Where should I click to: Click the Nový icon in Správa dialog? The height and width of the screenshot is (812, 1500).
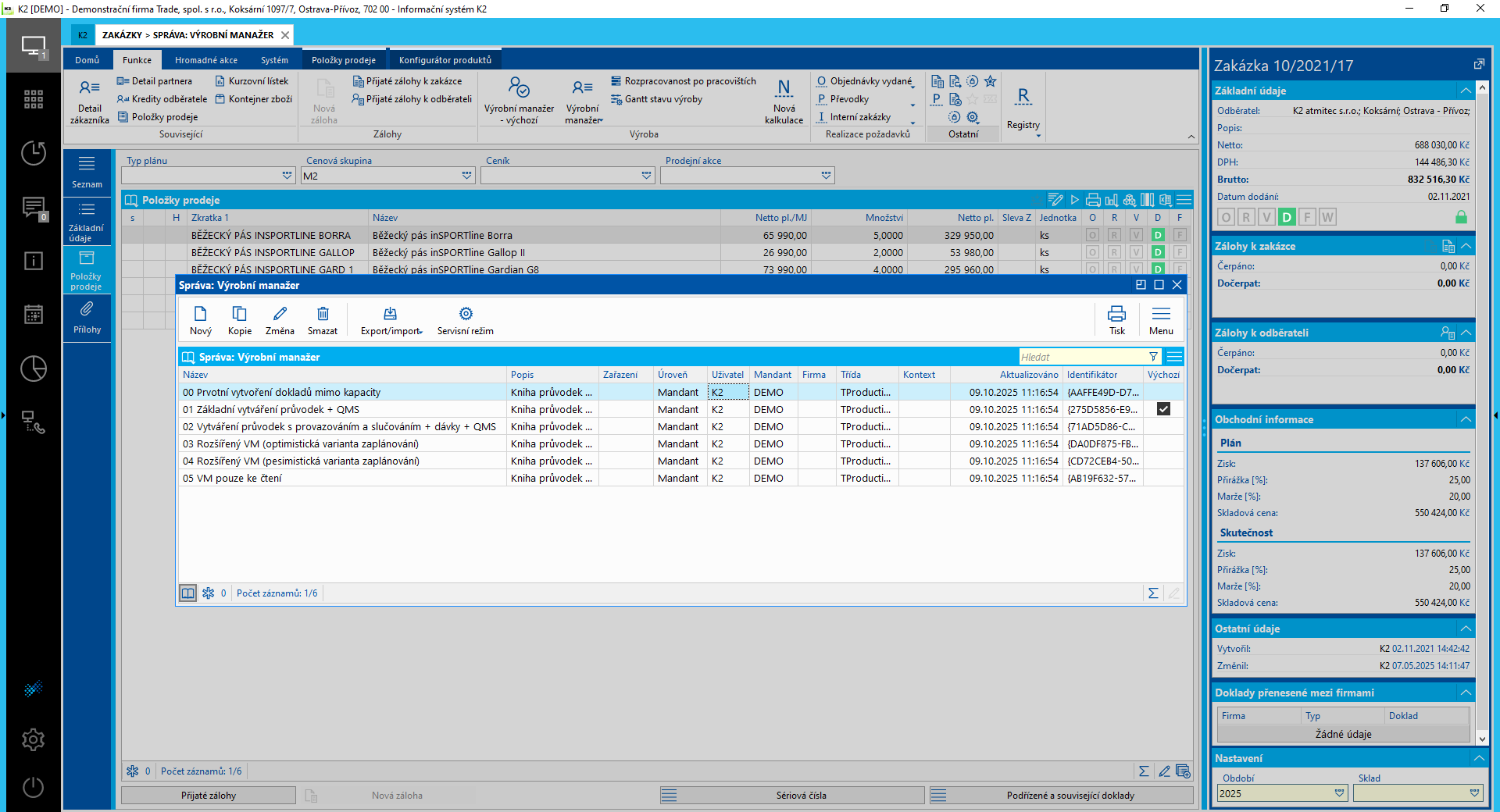(200, 314)
